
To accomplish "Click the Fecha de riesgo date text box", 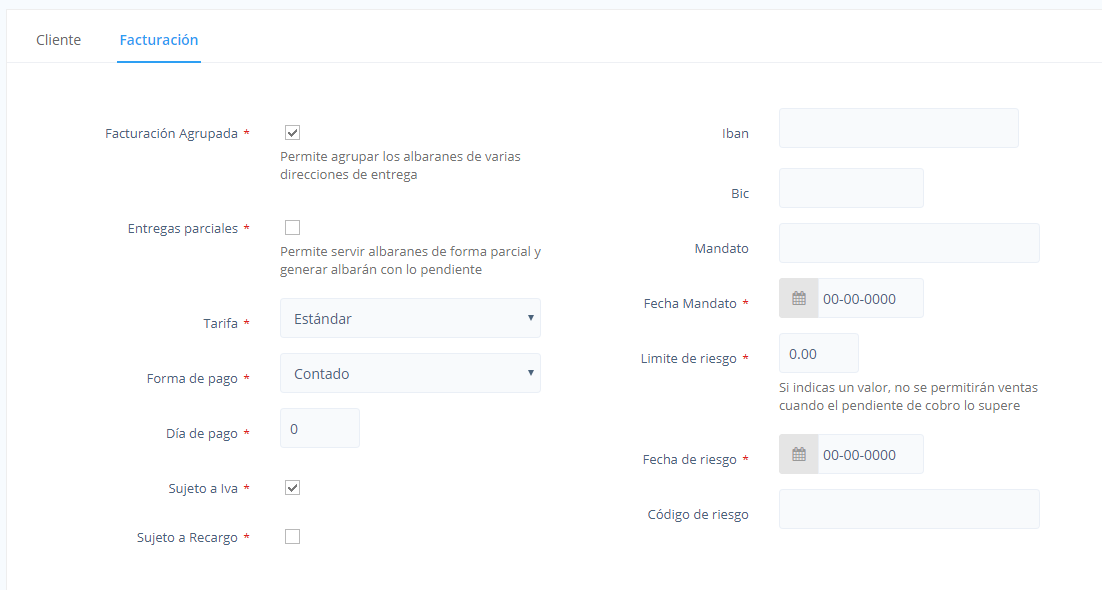I will point(871,454).
